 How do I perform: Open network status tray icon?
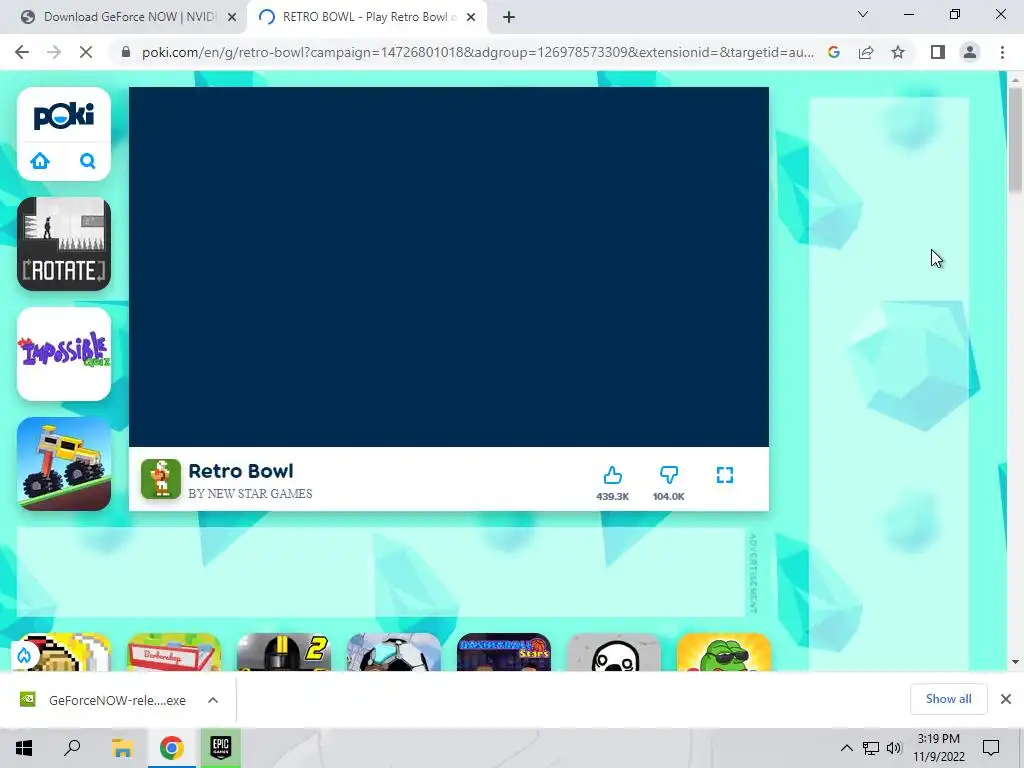pos(871,748)
